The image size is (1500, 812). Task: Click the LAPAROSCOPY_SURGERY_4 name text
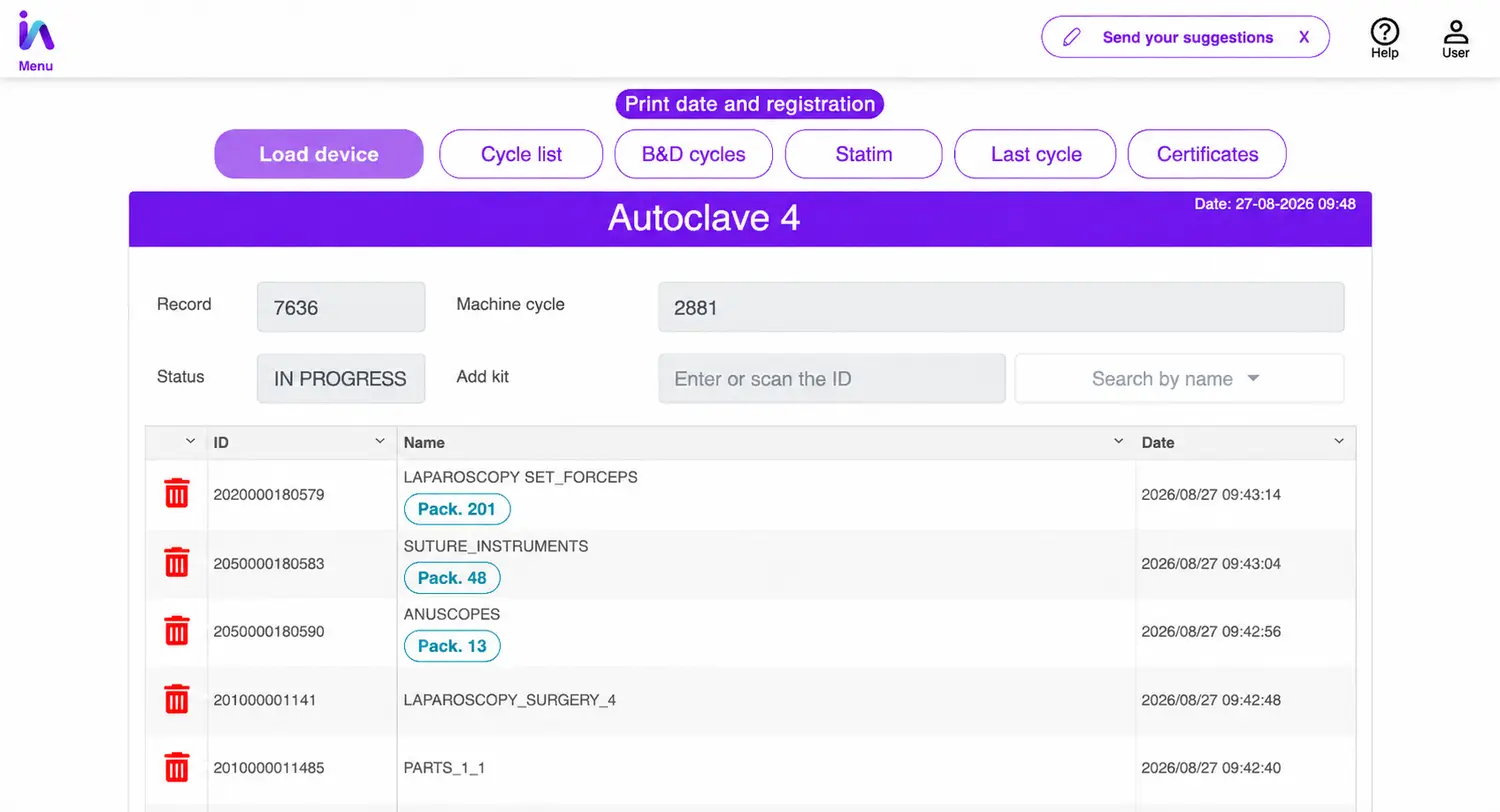(510, 700)
